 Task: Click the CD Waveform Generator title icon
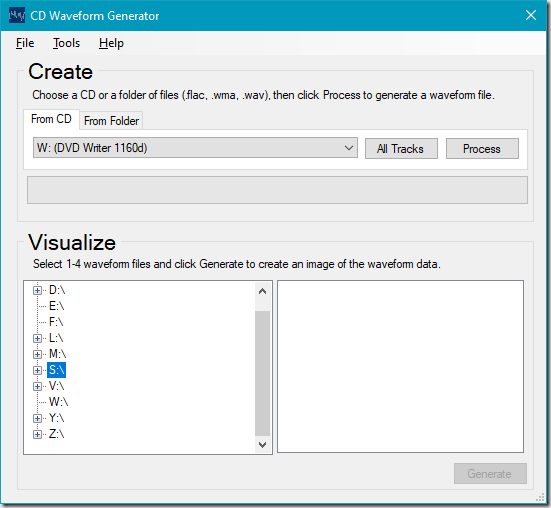(x=17, y=15)
